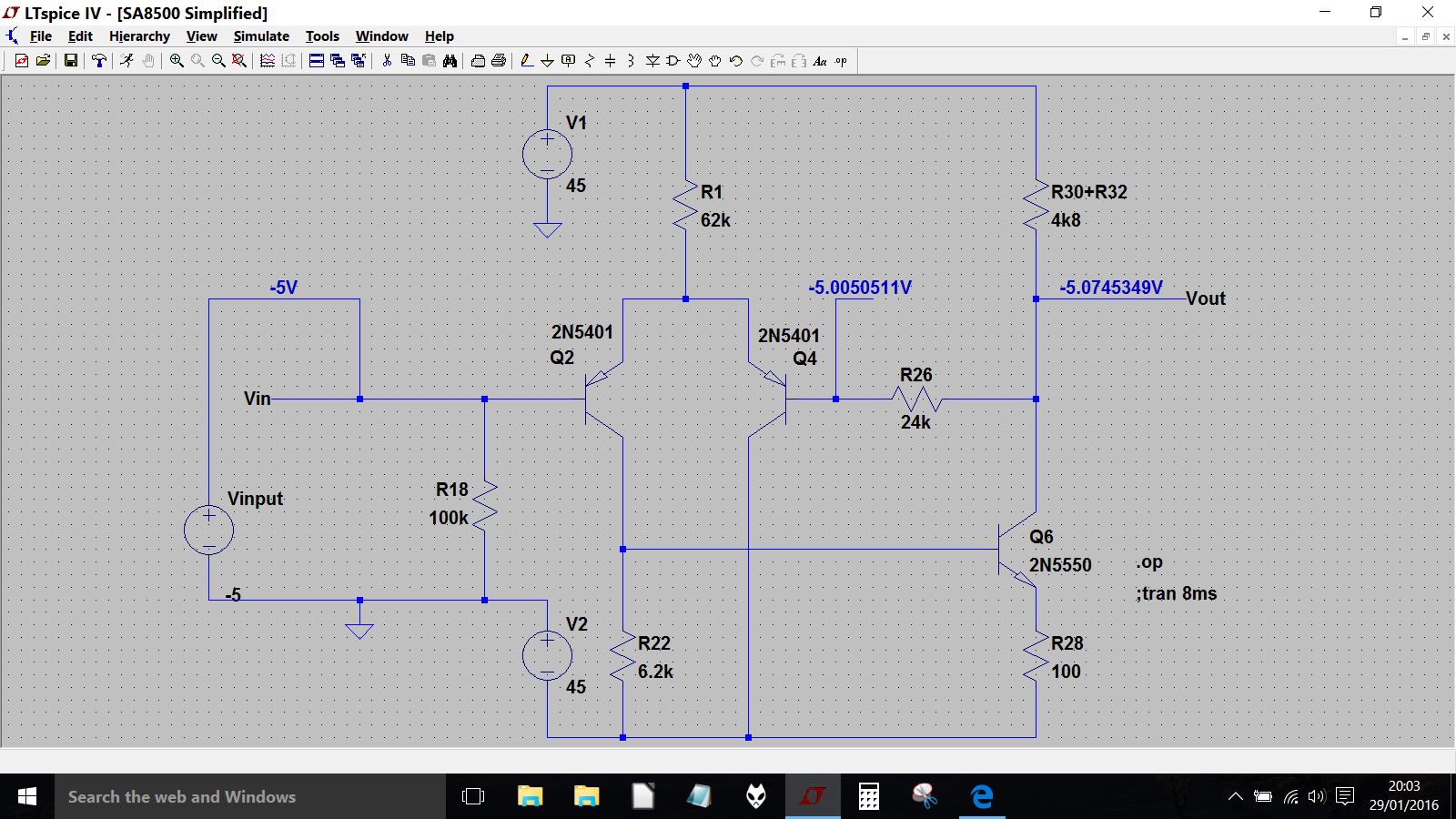Click the Search the web and Windows box
1456x819 pixels.
250,796
